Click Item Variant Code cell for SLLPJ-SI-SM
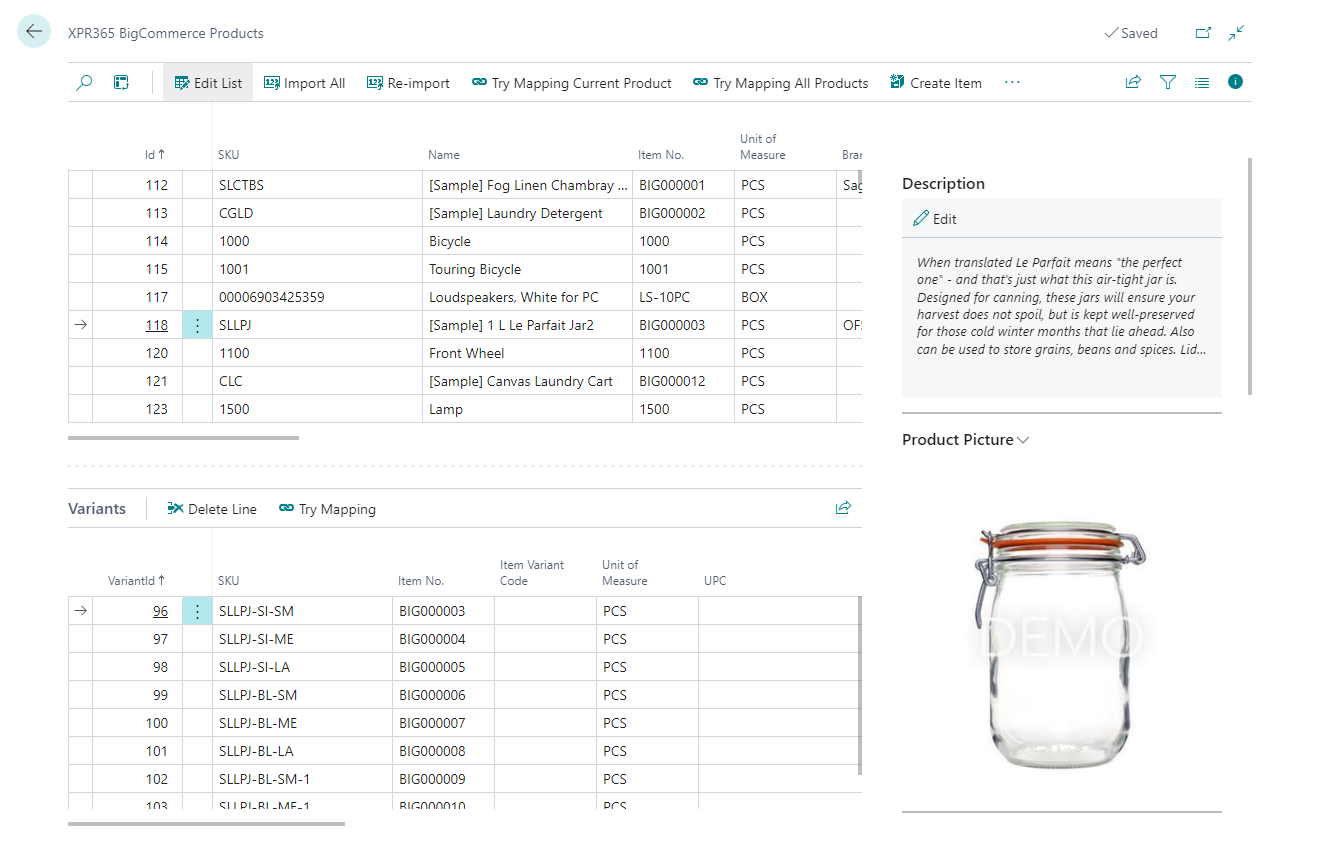Viewport: 1320px width, 852px height. (546, 611)
